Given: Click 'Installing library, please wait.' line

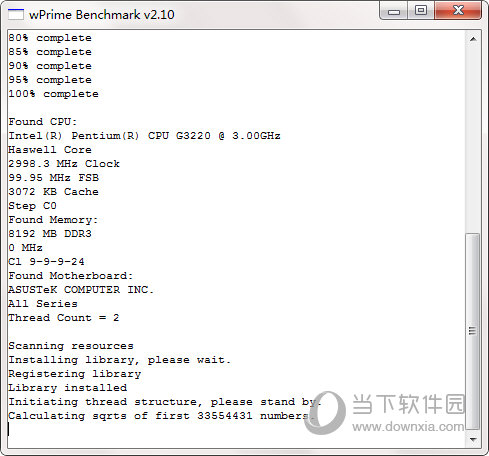Looking at the screenshot, I should (x=120, y=360).
